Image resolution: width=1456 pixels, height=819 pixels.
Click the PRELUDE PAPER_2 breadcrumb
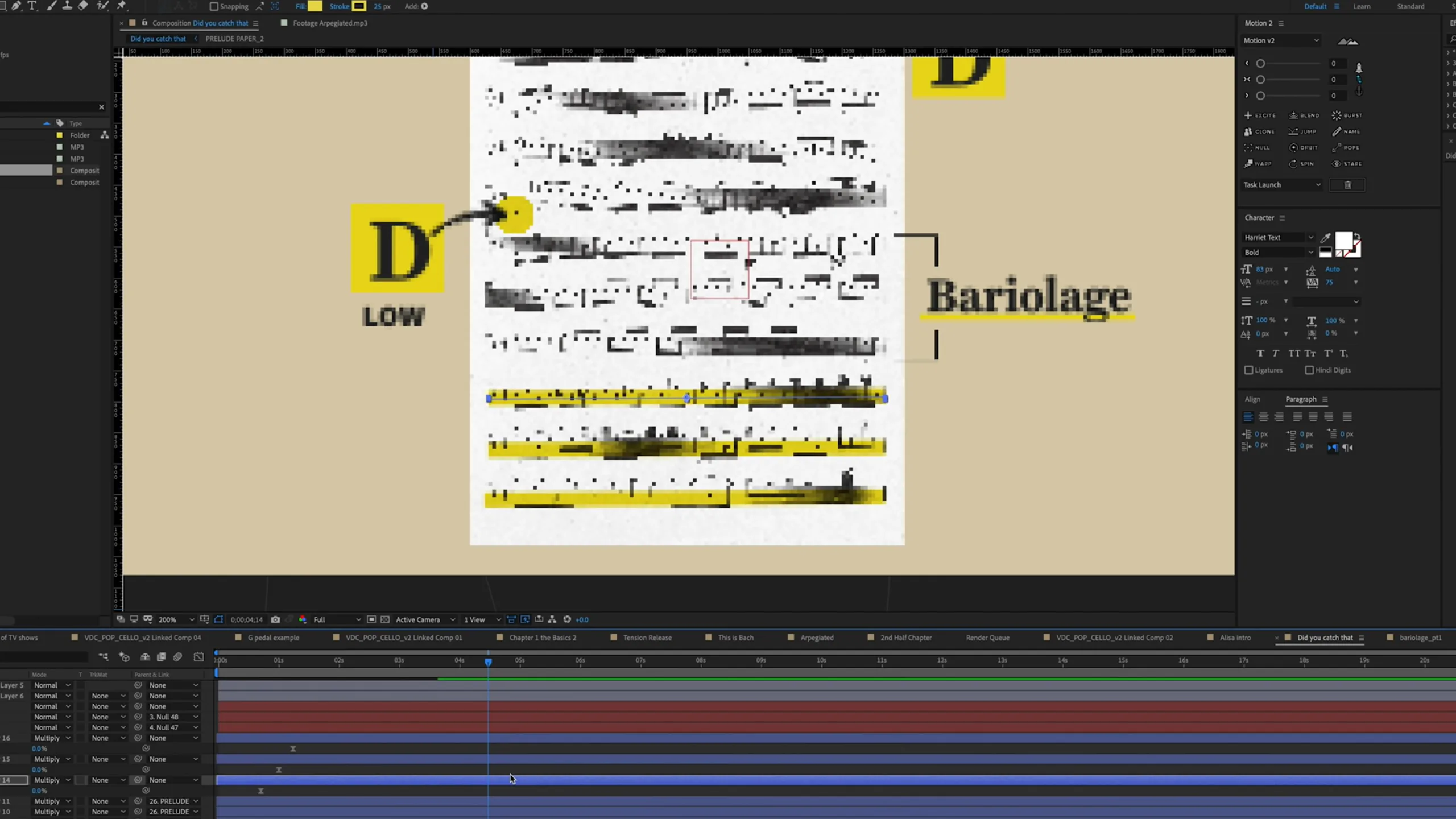234,39
